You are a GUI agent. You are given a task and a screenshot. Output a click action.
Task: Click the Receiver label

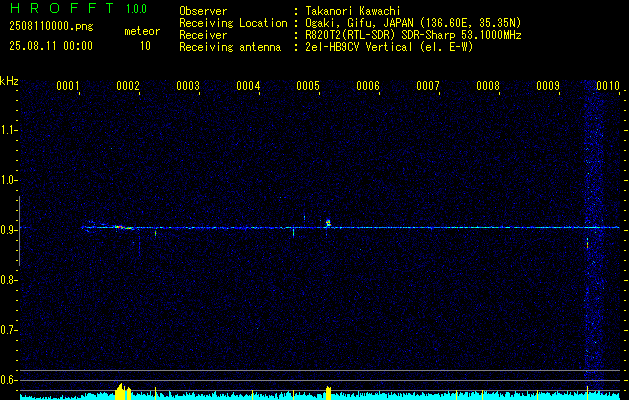pyautogui.click(x=203, y=35)
